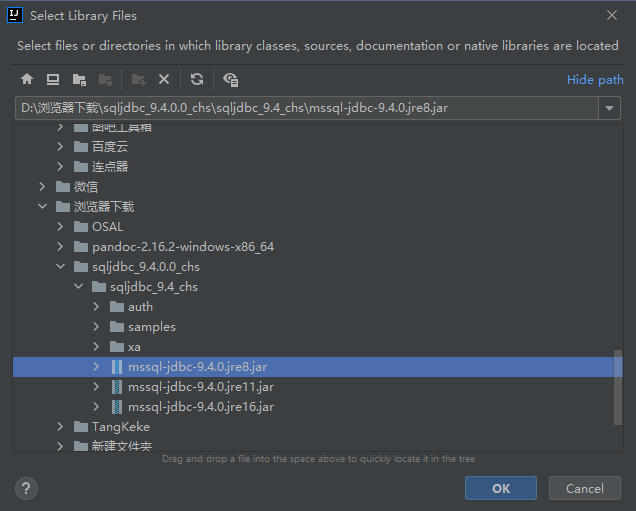Collapse the 浏览器下载 folder
The image size is (636, 511).
pos(42,206)
